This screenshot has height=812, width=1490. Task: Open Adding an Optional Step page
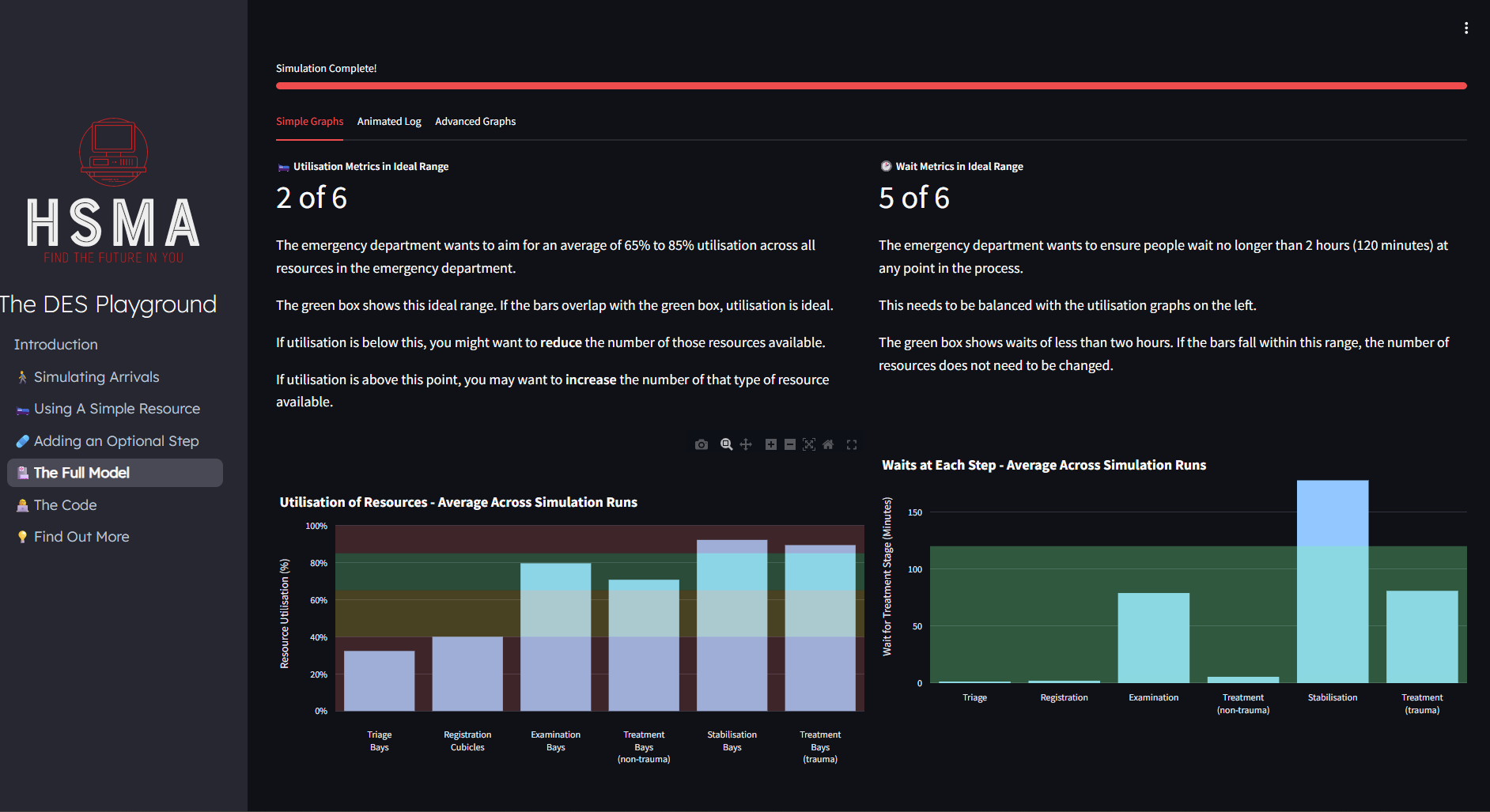click(115, 441)
